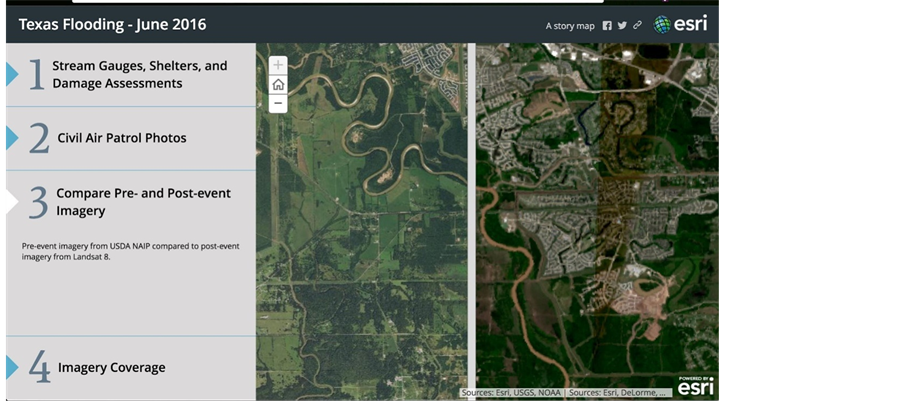Click the Texas Flooding - June 2016 title

(113, 24)
